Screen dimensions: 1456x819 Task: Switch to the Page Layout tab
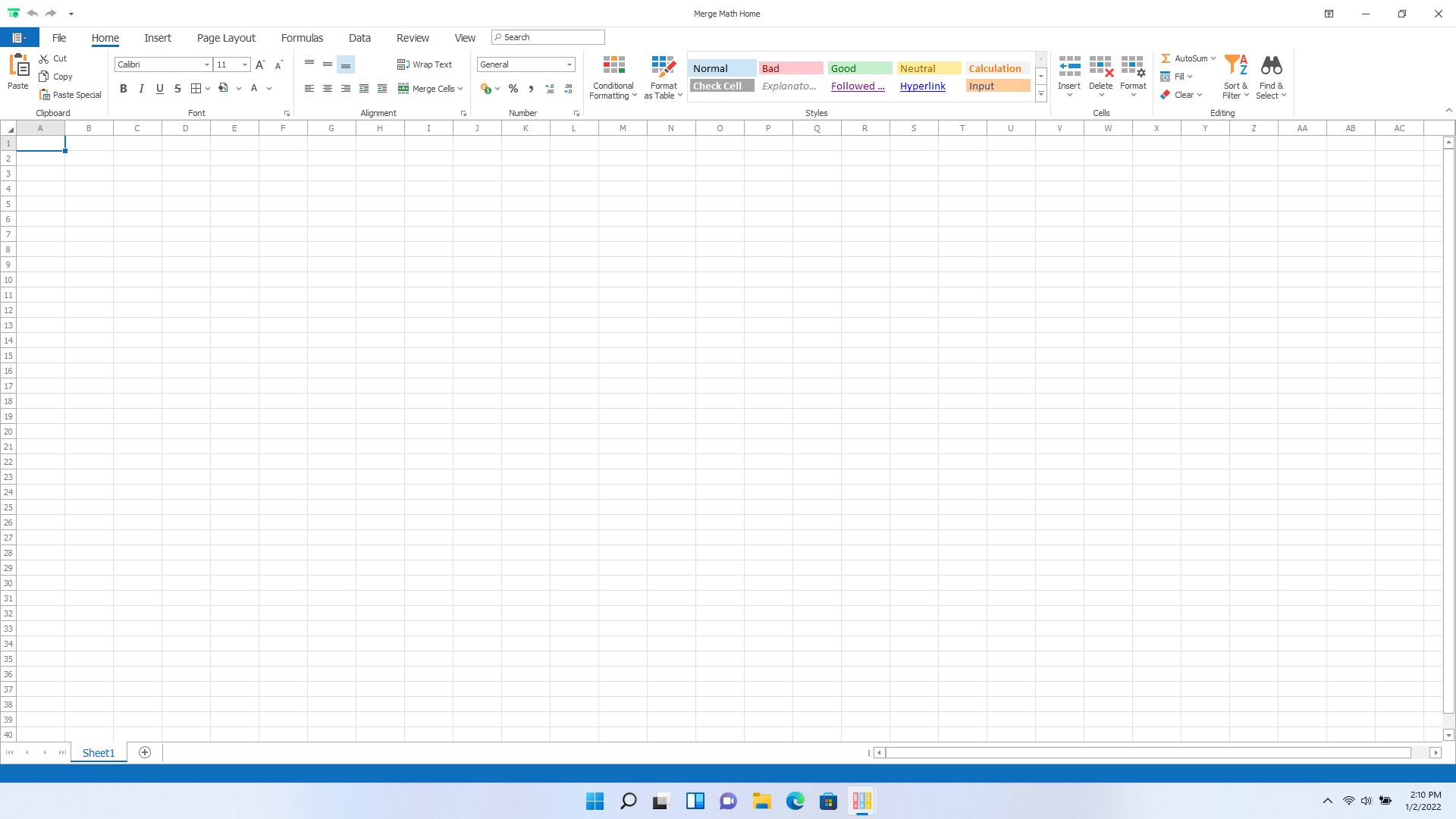[226, 38]
